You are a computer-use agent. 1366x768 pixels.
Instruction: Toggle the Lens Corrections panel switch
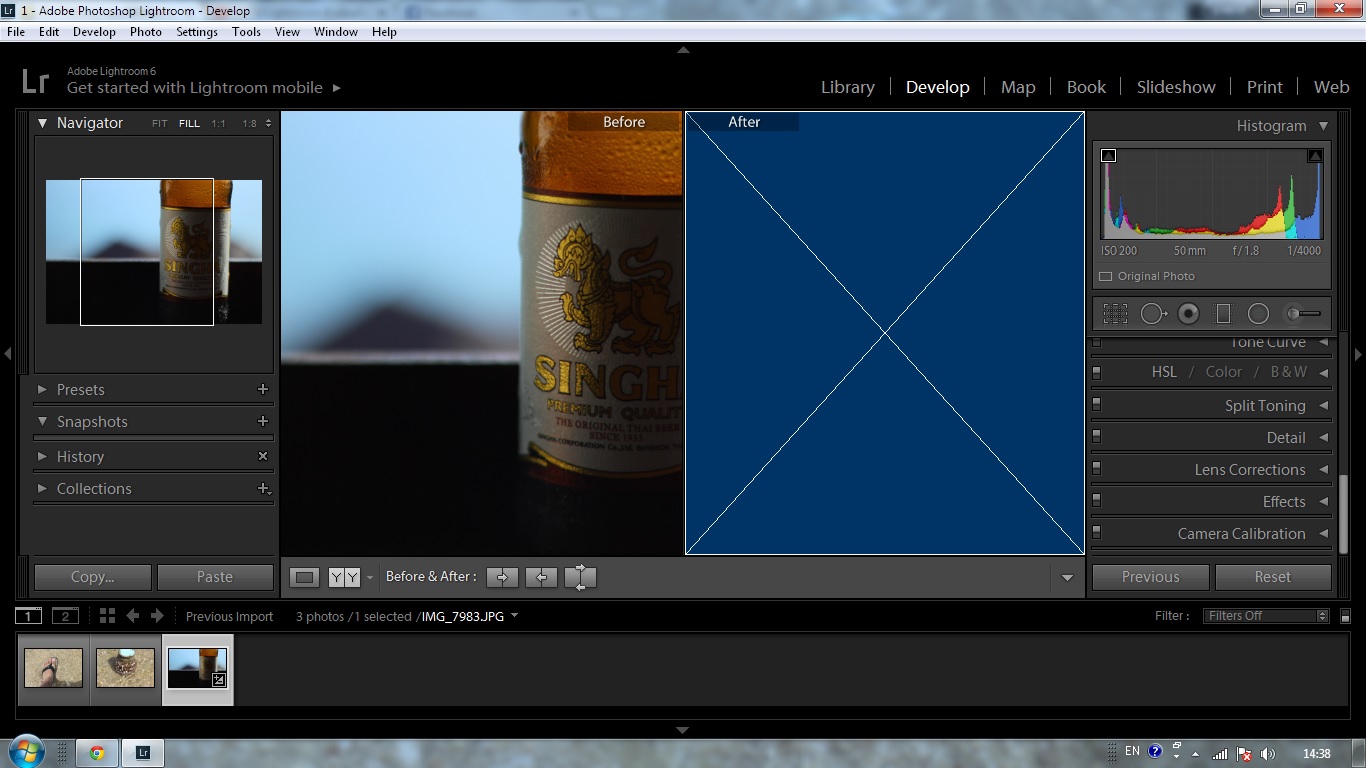click(x=1097, y=469)
